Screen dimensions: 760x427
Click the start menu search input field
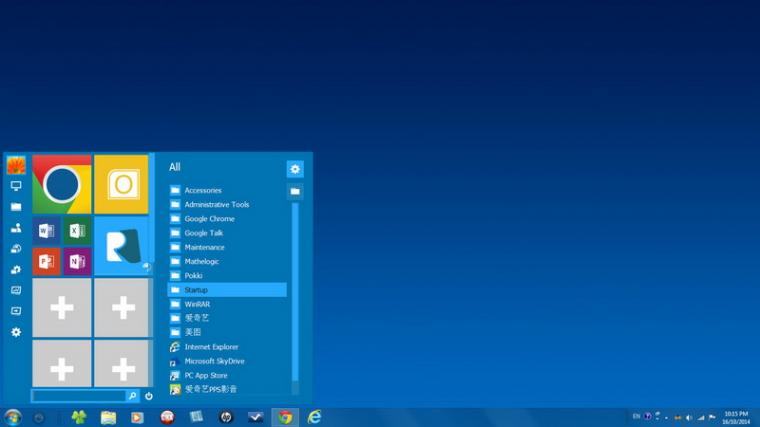pos(78,396)
